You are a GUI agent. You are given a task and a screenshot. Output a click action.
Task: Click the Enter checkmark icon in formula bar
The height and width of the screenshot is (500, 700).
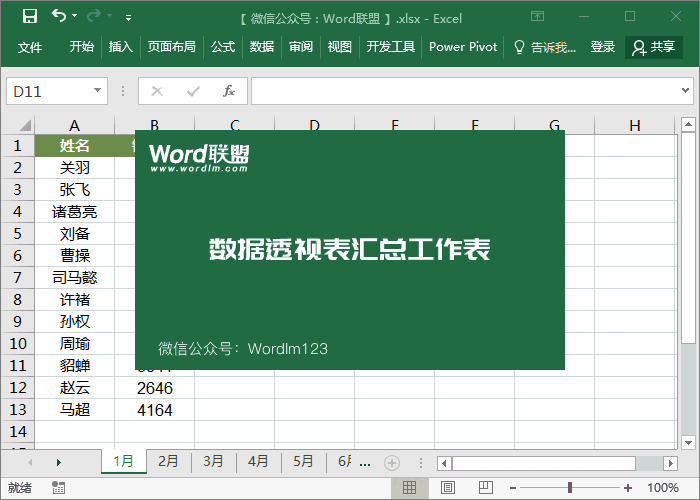point(193,91)
